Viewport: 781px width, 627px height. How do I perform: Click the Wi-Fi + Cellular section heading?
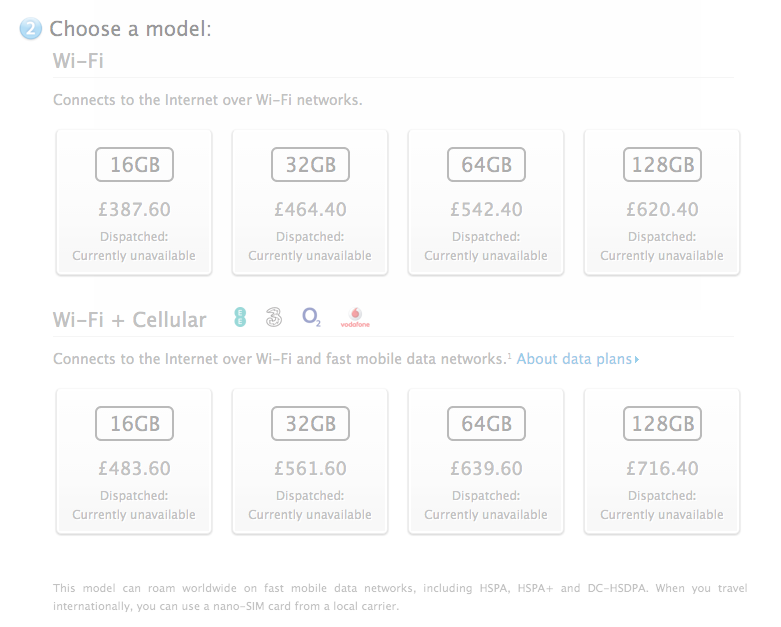tap(129, 320)
